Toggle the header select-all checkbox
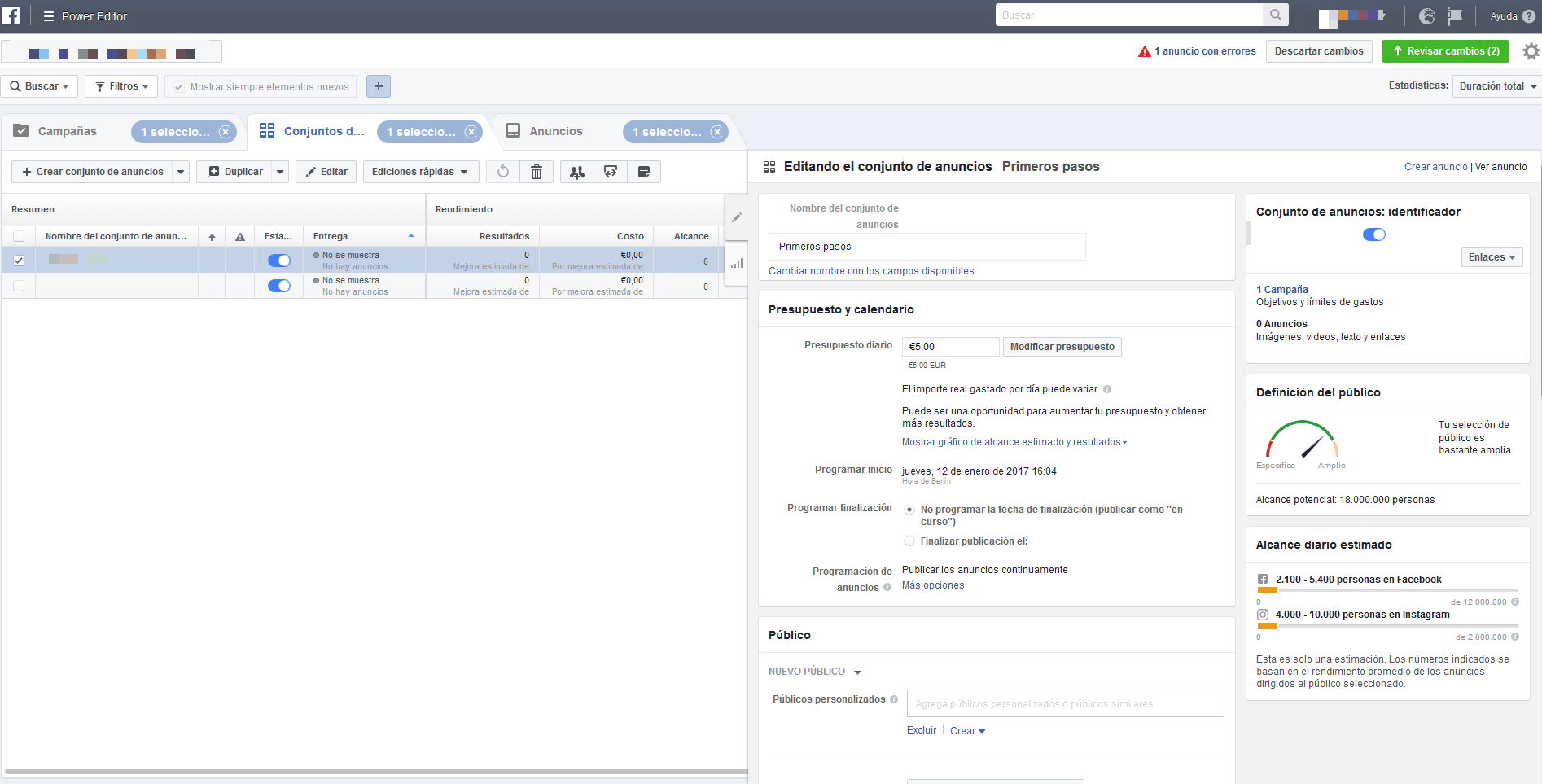The image size is (1542, 784). pyautogui.click(x=19, y=236)
